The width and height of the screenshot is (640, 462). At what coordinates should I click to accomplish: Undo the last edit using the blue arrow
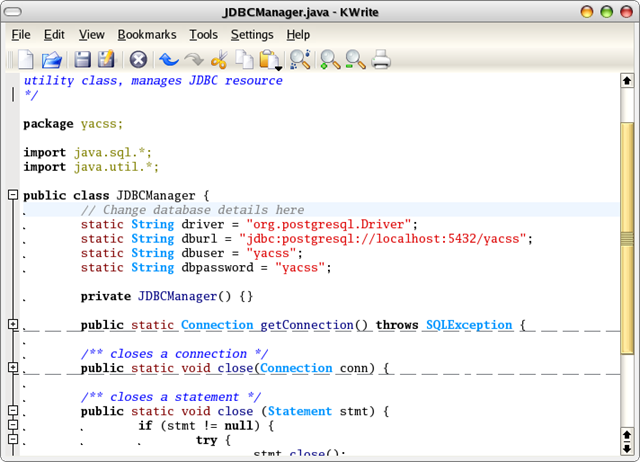pyautogui.click(x=168, y=61)
